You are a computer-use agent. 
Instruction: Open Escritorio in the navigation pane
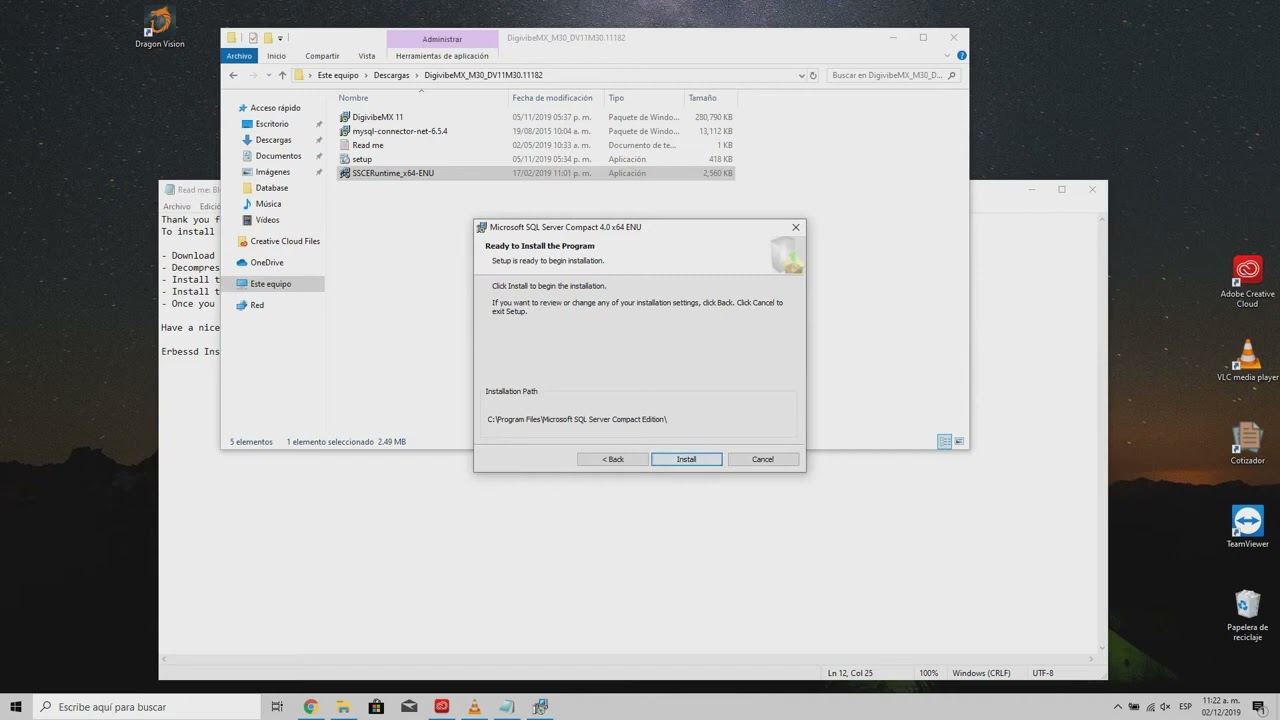272,124
